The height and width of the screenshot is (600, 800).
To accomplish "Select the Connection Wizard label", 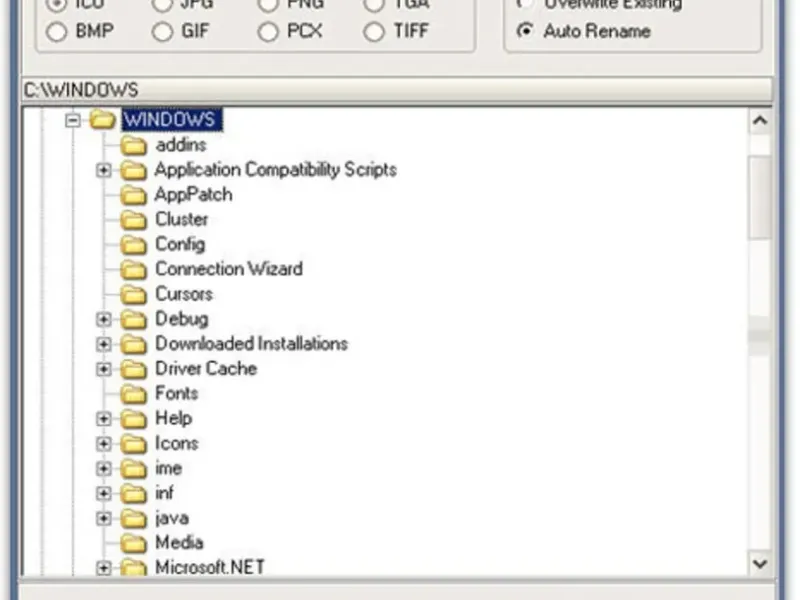I will [x=229, y=269].
